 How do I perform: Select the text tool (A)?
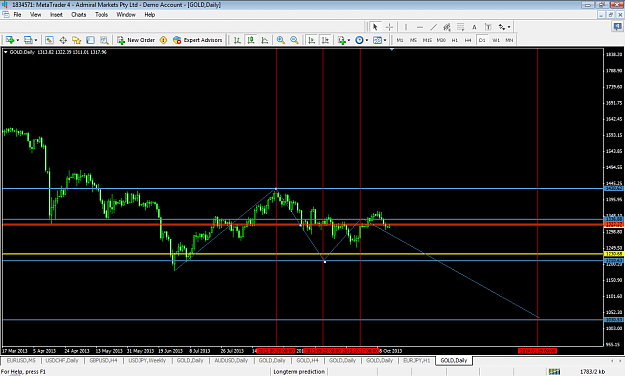click(474, 27)
